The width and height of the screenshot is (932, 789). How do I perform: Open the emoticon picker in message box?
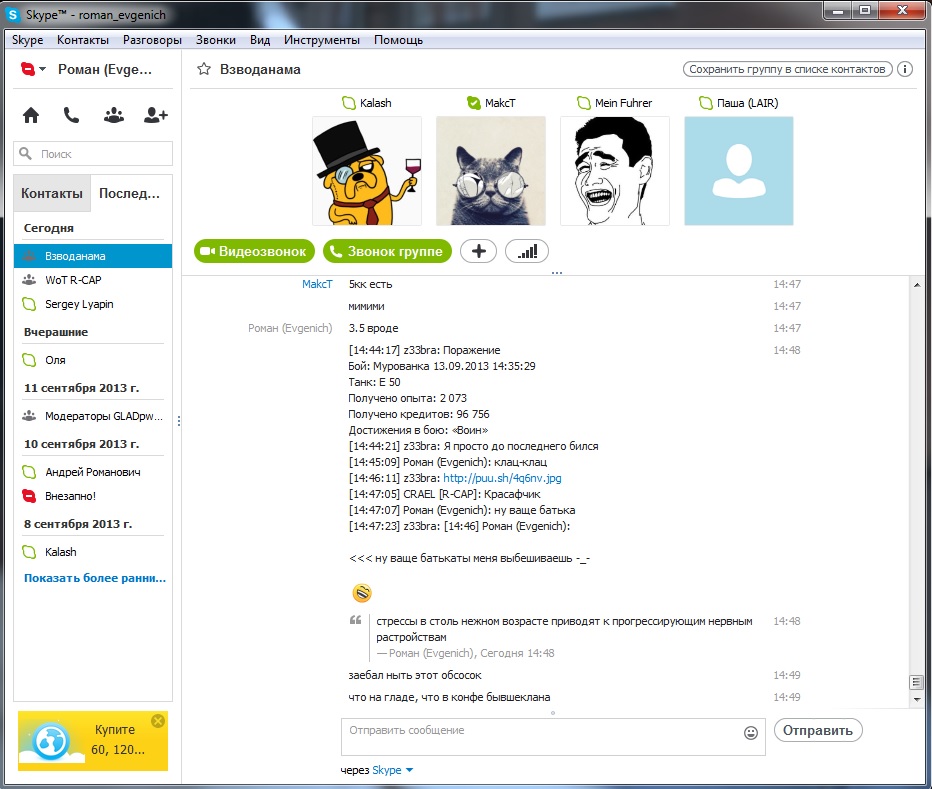click(x=751, y=732)
